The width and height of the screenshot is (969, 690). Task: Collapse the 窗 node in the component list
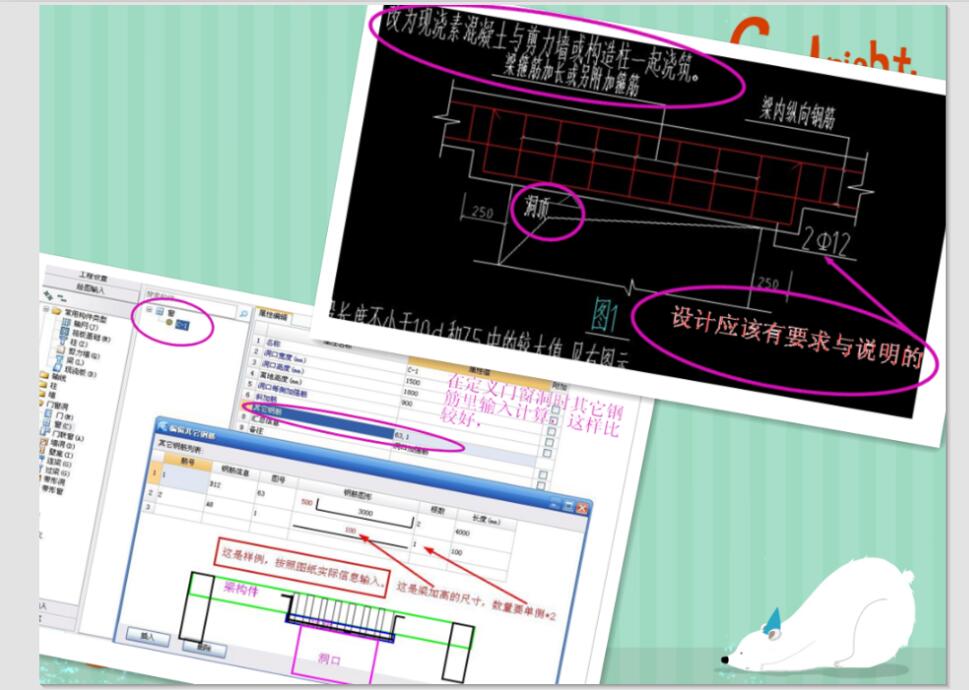click(150, 309)
